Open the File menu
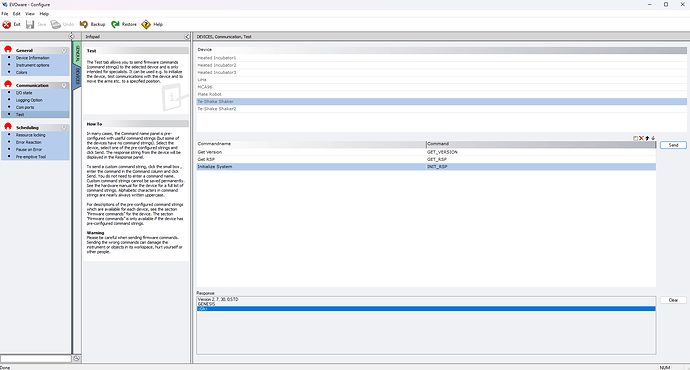The height and width of the screenshot is (370, 690). point(5,14)
